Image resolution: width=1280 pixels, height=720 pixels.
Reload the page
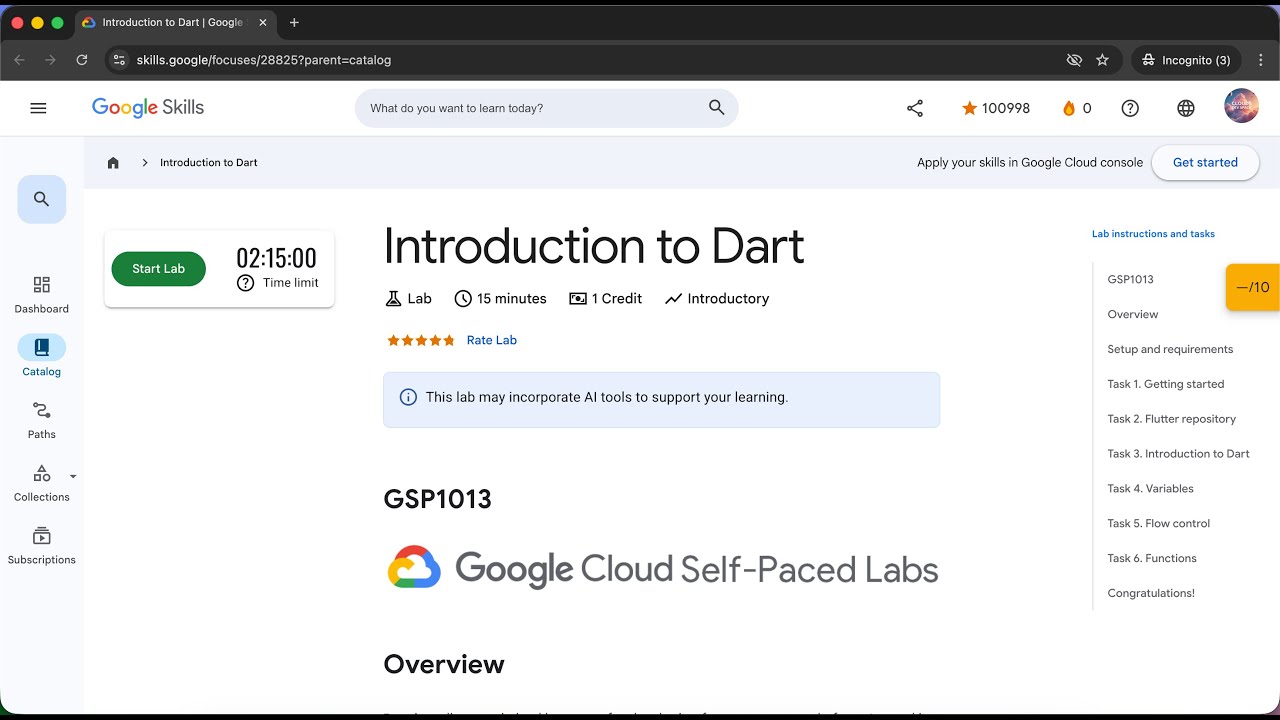[x=82, y=60]
